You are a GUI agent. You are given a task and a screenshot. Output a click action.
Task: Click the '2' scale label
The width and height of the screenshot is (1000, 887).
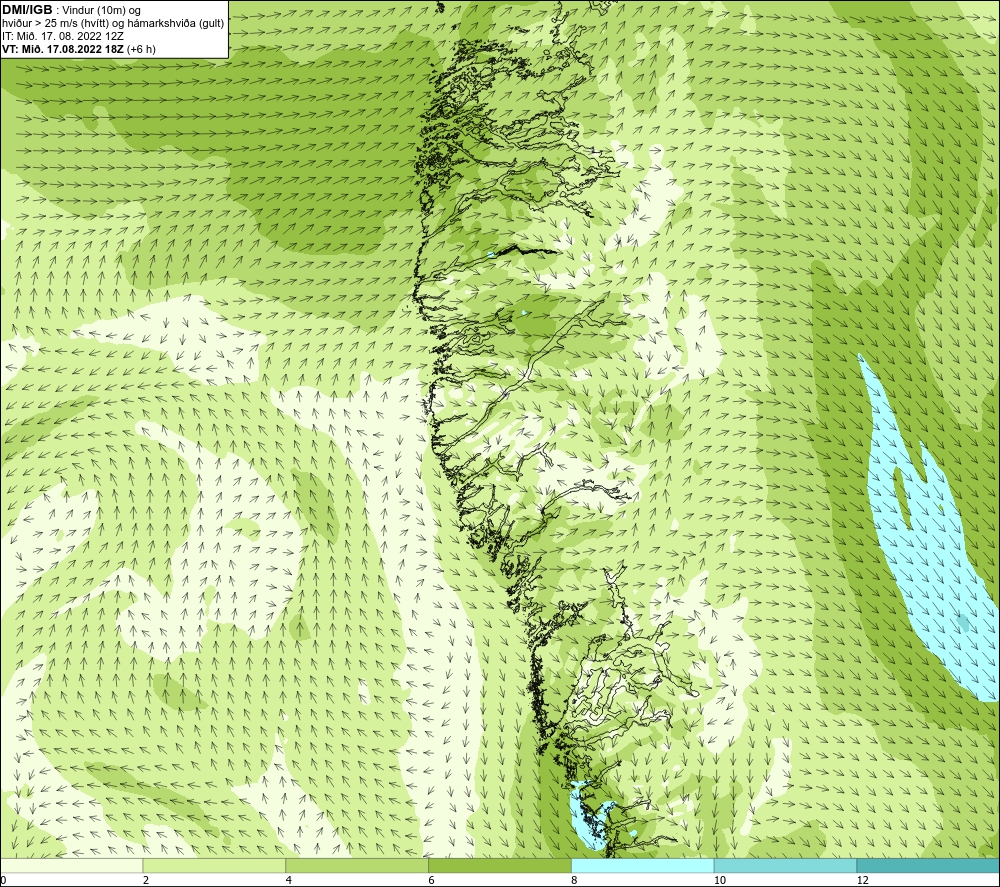[x=146, y=880]
